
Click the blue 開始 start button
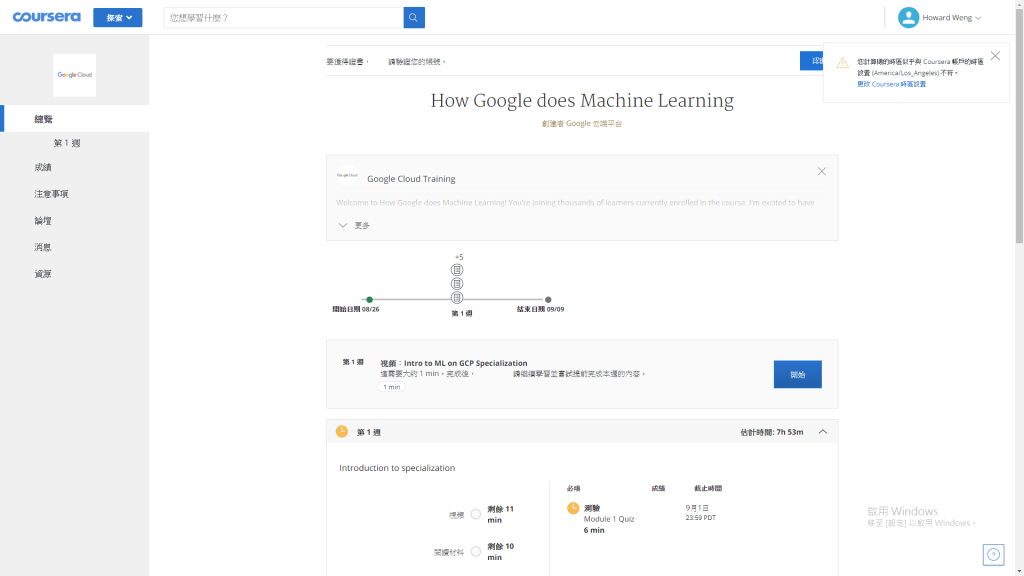tap(797, 374)
